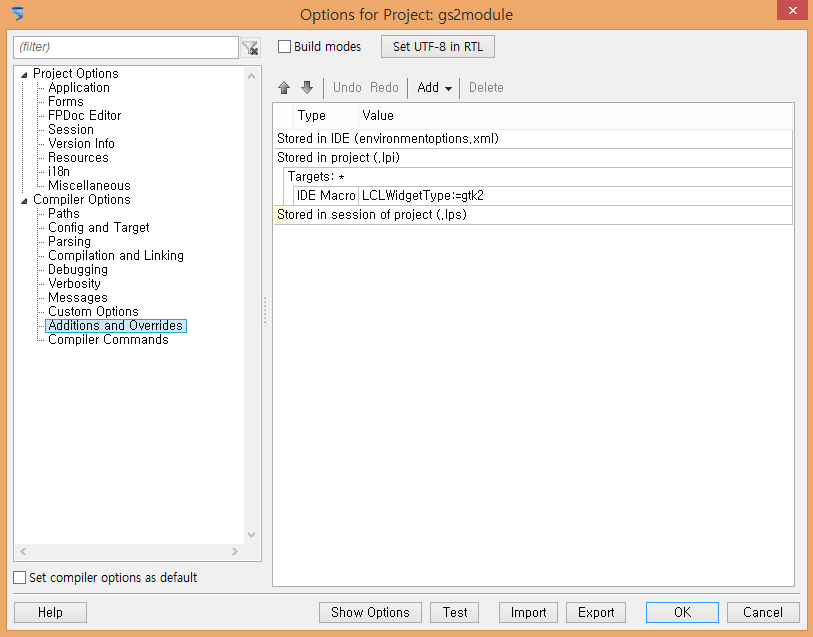Collapse the Project Options tree node

24,75
